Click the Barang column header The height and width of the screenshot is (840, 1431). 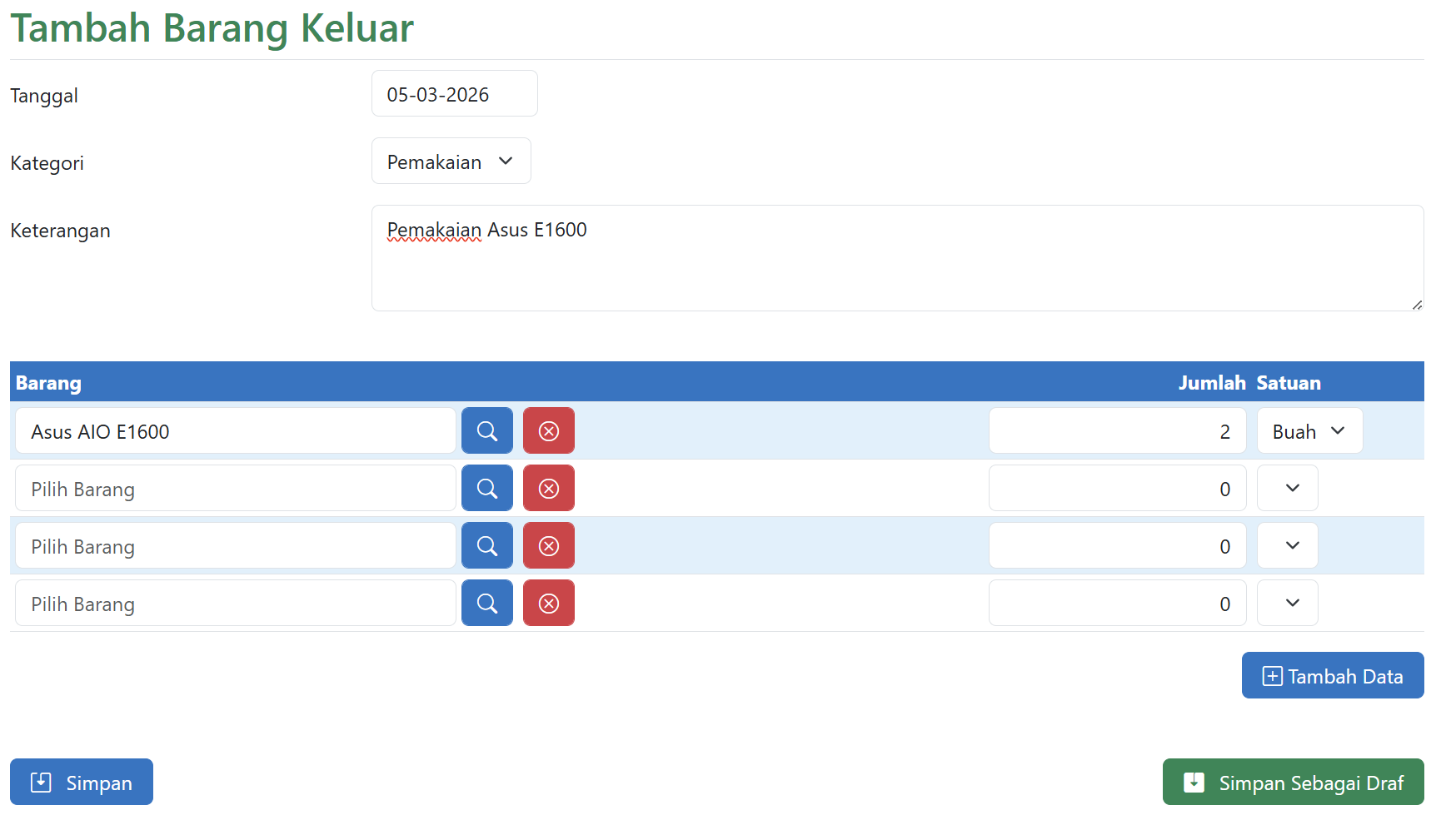[x=48, y=383]
